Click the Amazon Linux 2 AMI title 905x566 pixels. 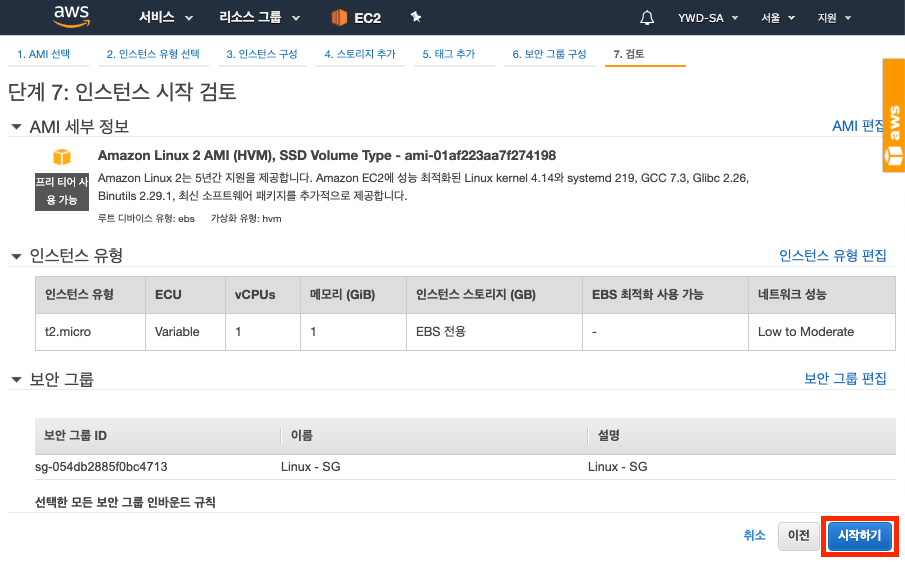pos(327,155)
